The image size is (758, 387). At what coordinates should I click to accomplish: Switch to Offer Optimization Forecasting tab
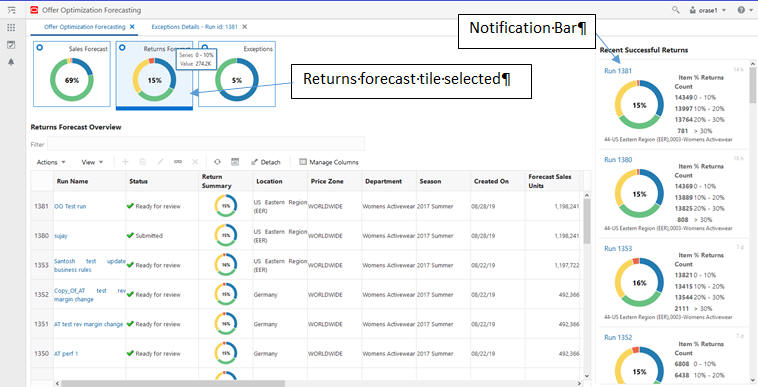[x=85, y=27]
